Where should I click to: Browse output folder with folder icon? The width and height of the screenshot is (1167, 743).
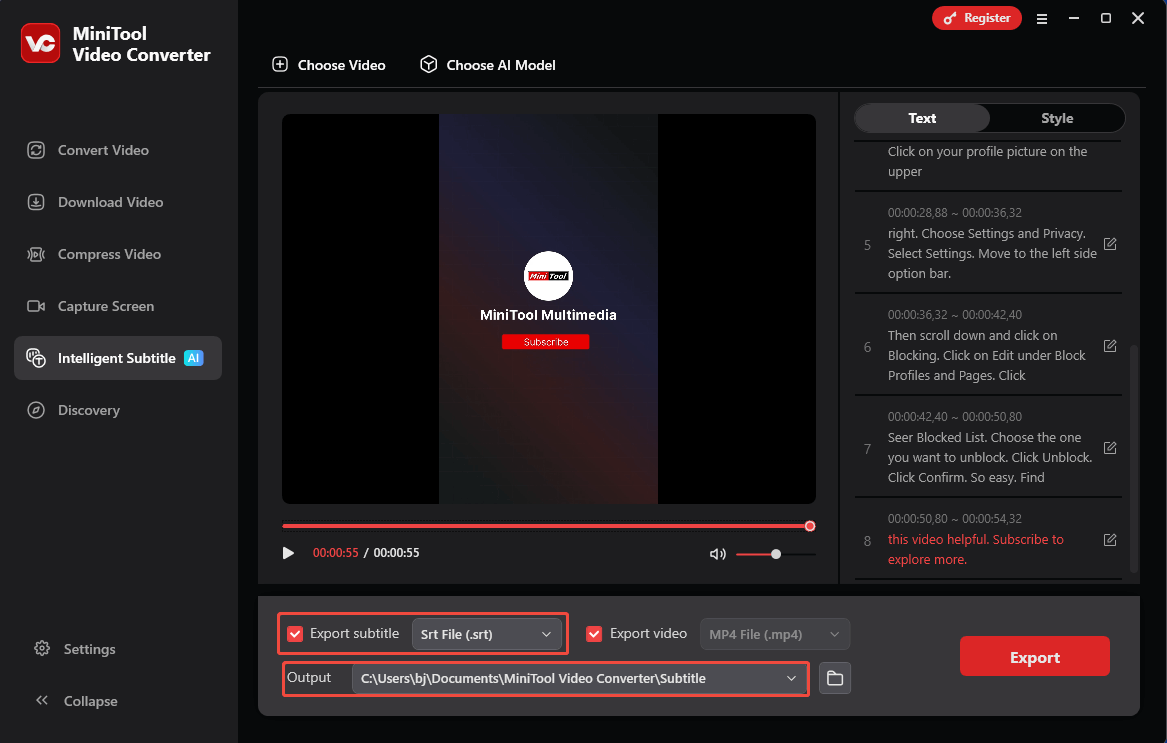pos(835,678)
